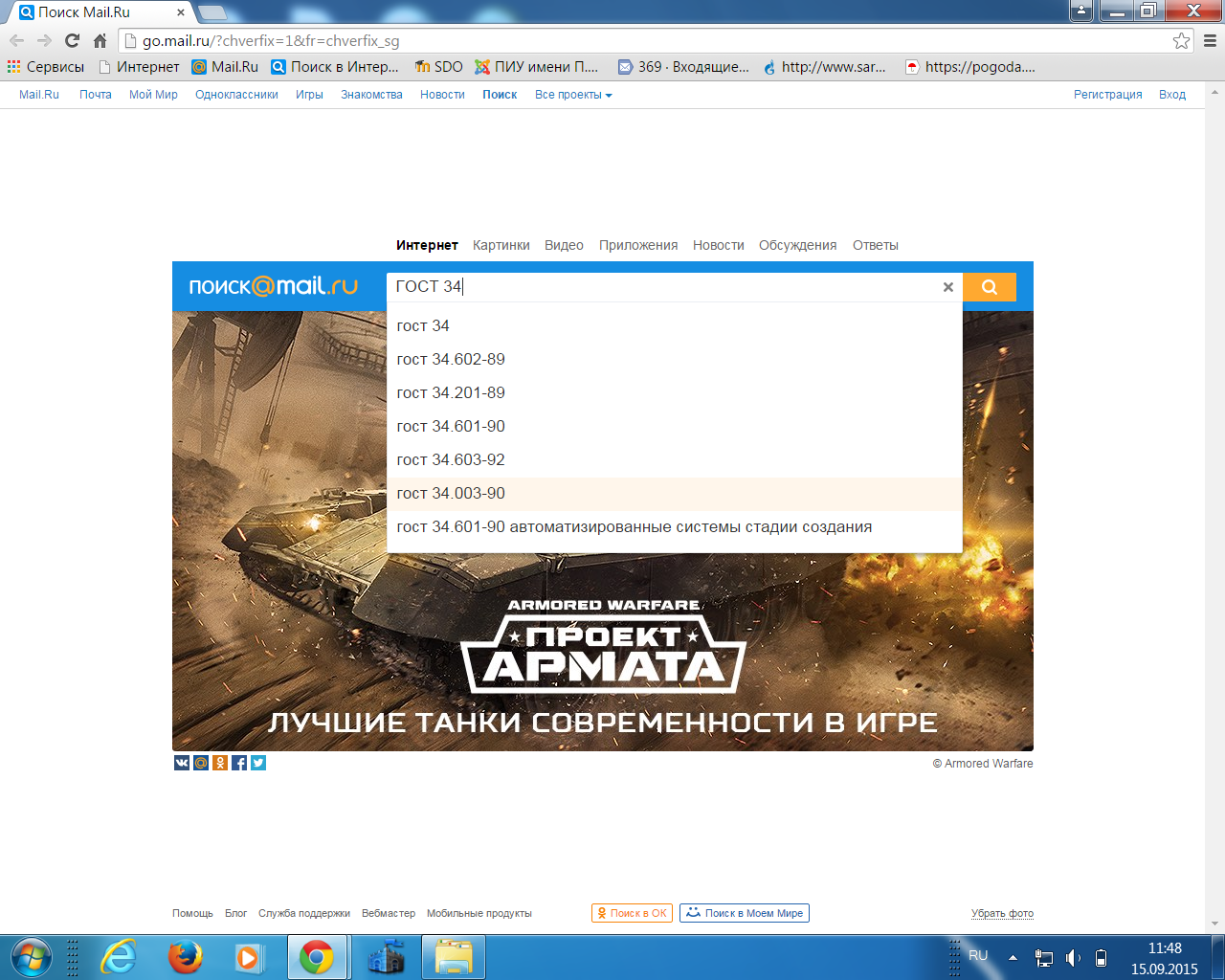Image resolution: width=1225 pixels, height=980 pixels.
Task: Switch to Обсуждения search tab
Action: pos(798,245)
